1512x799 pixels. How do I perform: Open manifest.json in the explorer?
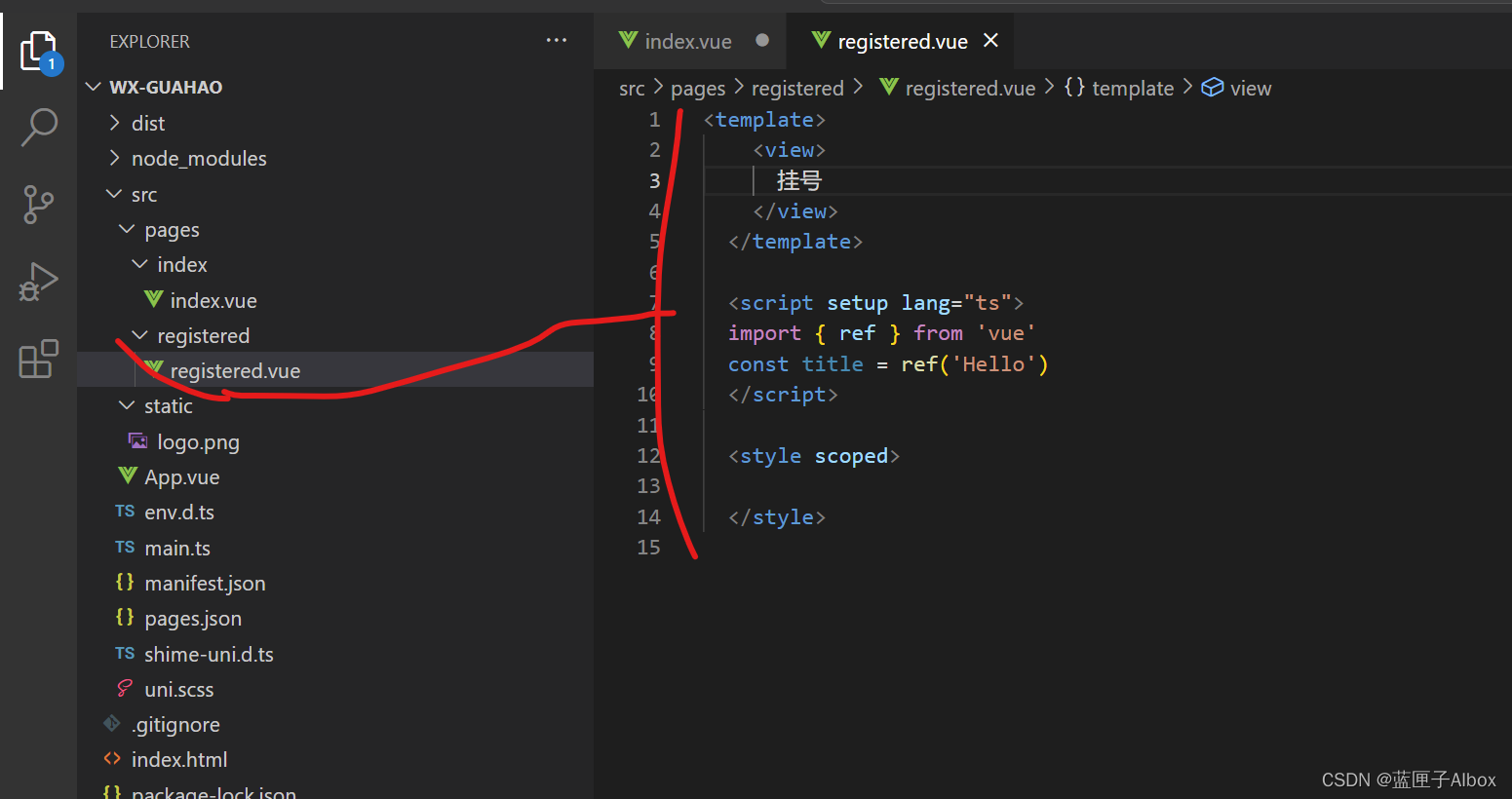(x=205, y=583)
